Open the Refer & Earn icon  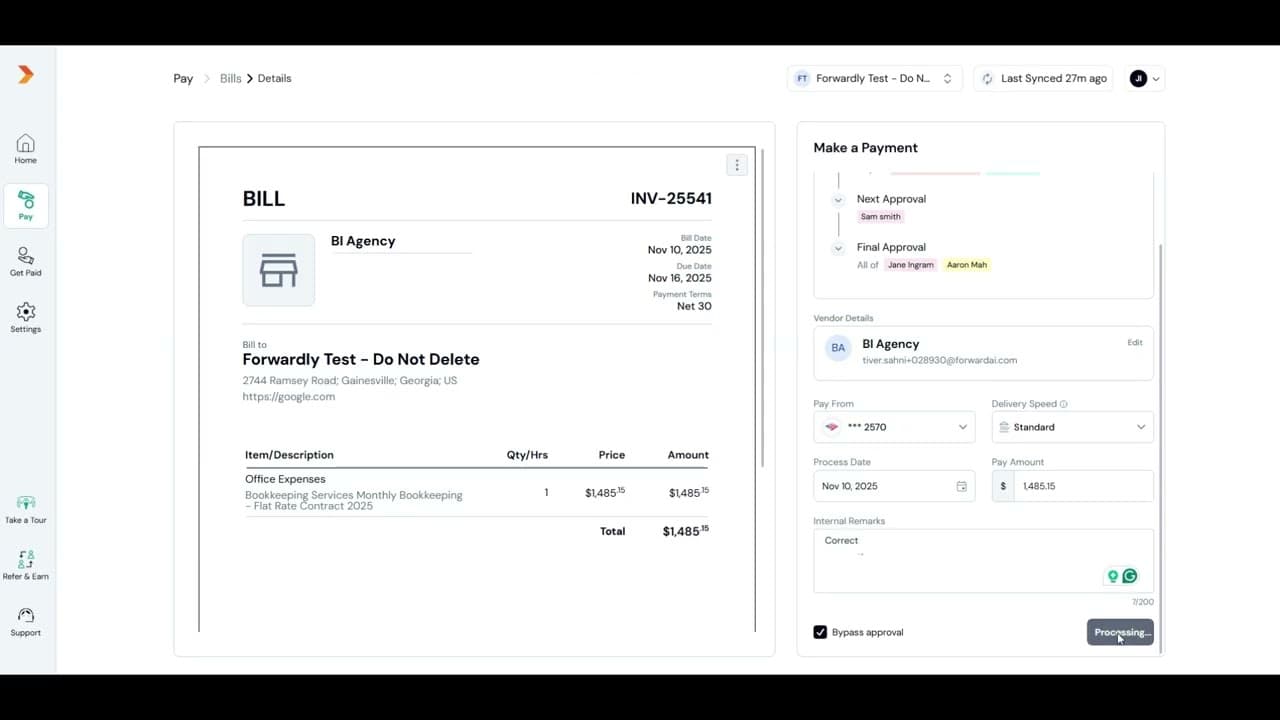point(26,565)
